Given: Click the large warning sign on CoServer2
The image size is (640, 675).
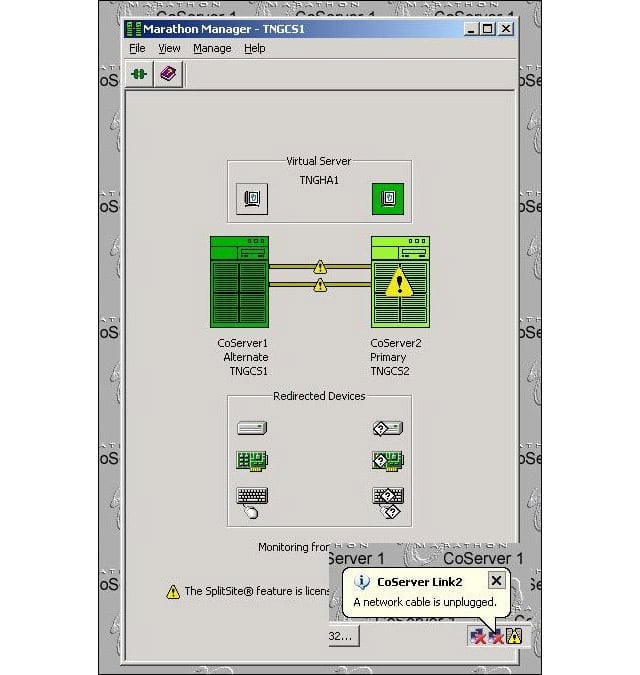Looking at the screenshot, I should coord(399,282).
